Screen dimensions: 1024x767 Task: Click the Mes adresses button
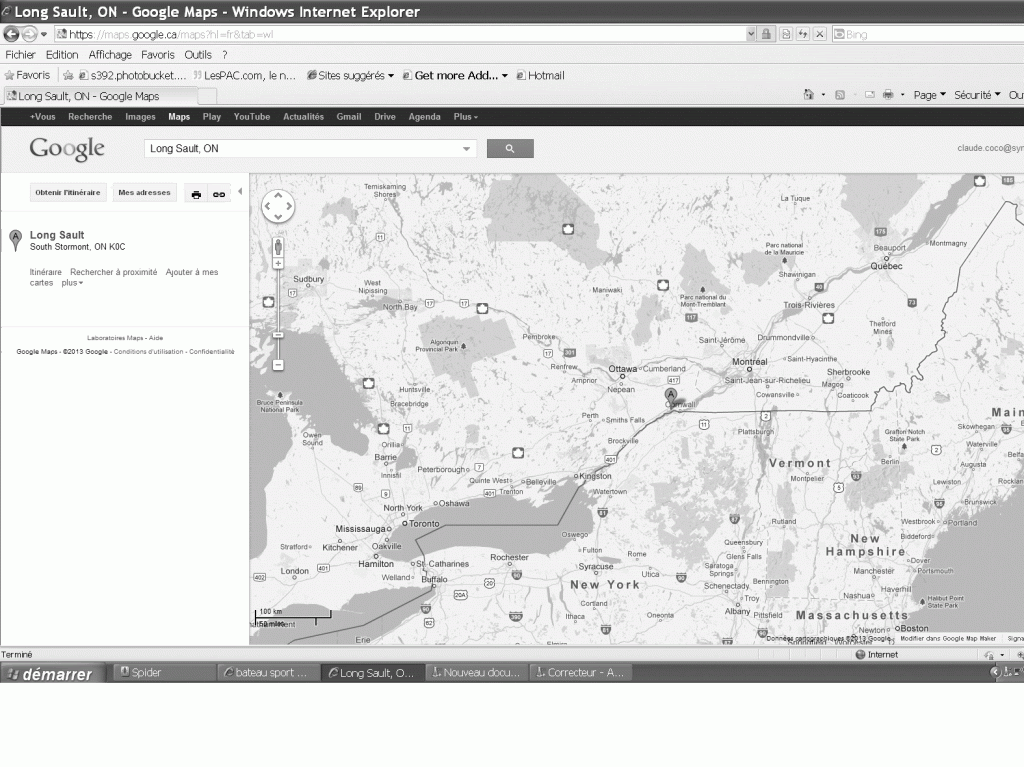click(144, 193)
